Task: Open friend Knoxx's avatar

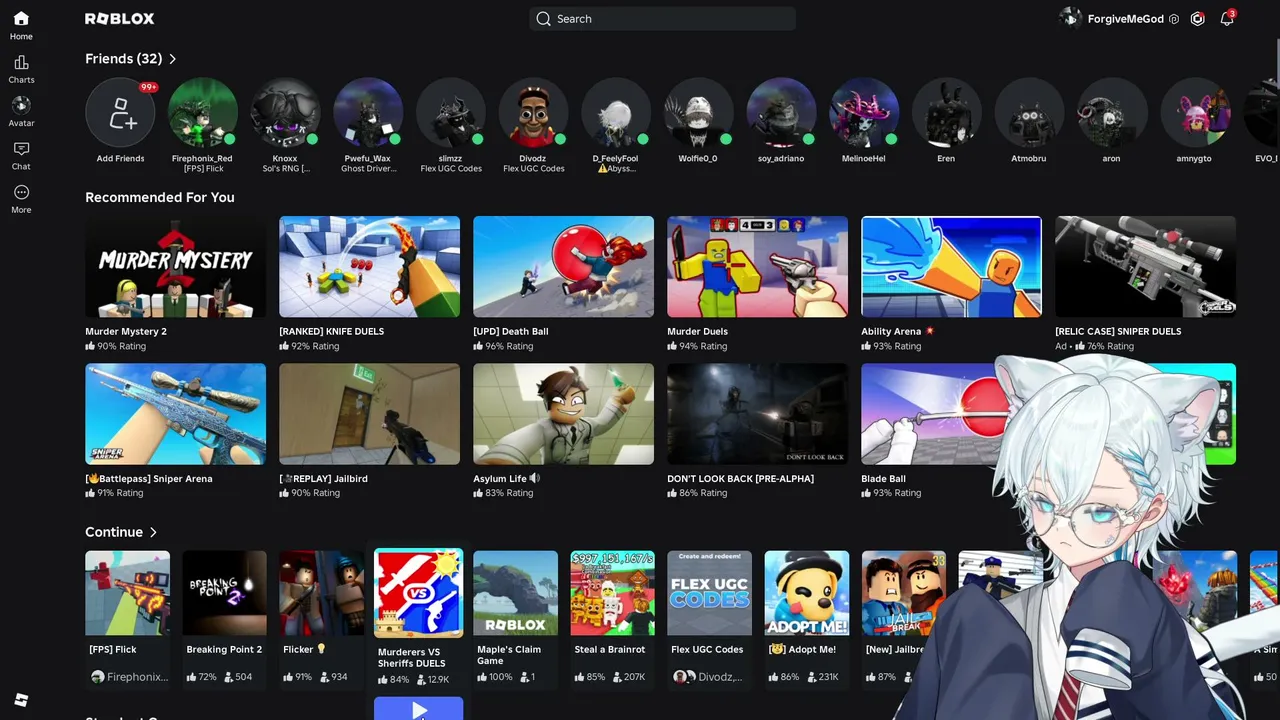Action: [285, 113]
